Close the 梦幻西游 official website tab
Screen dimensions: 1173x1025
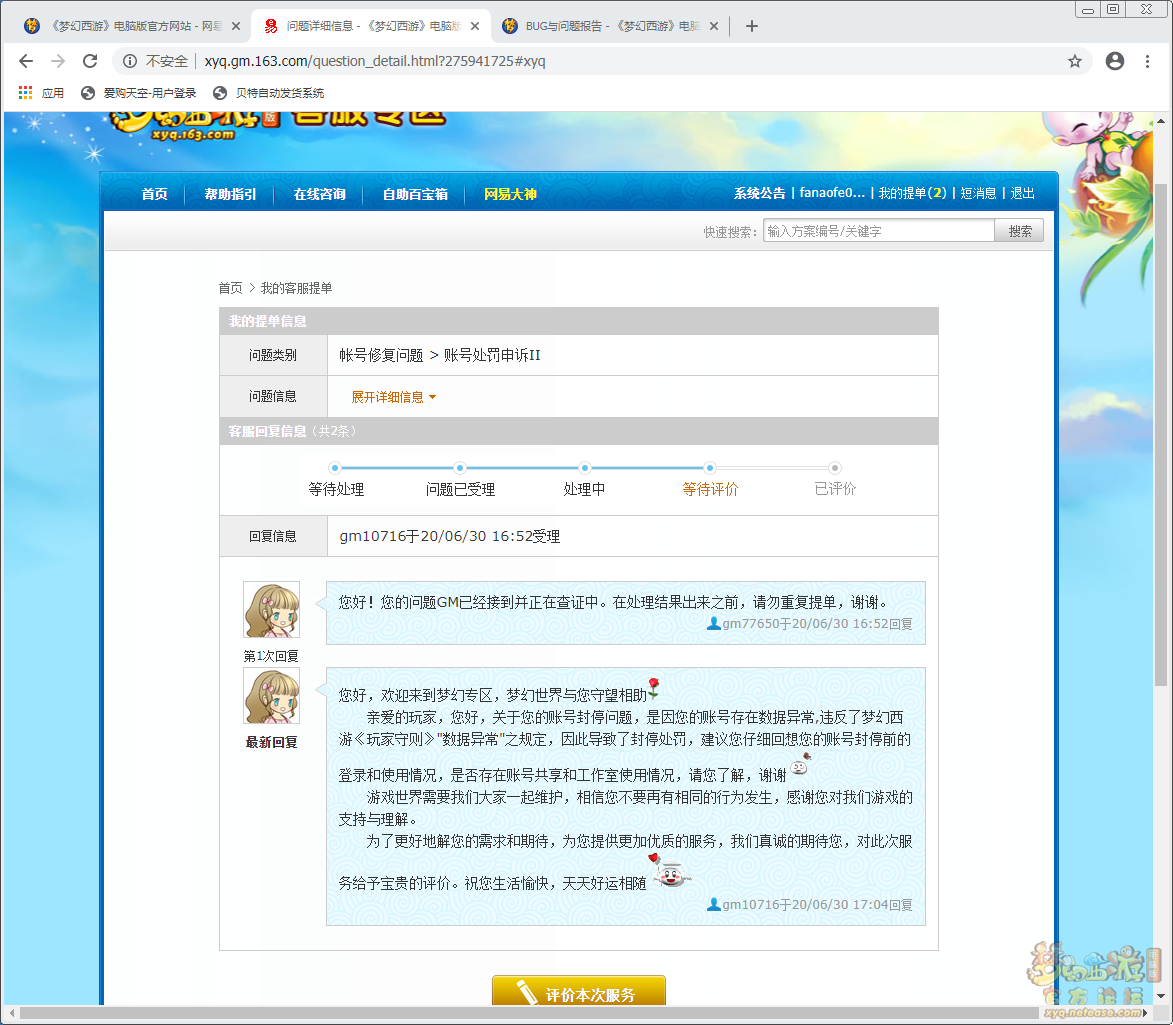[236, 26]
